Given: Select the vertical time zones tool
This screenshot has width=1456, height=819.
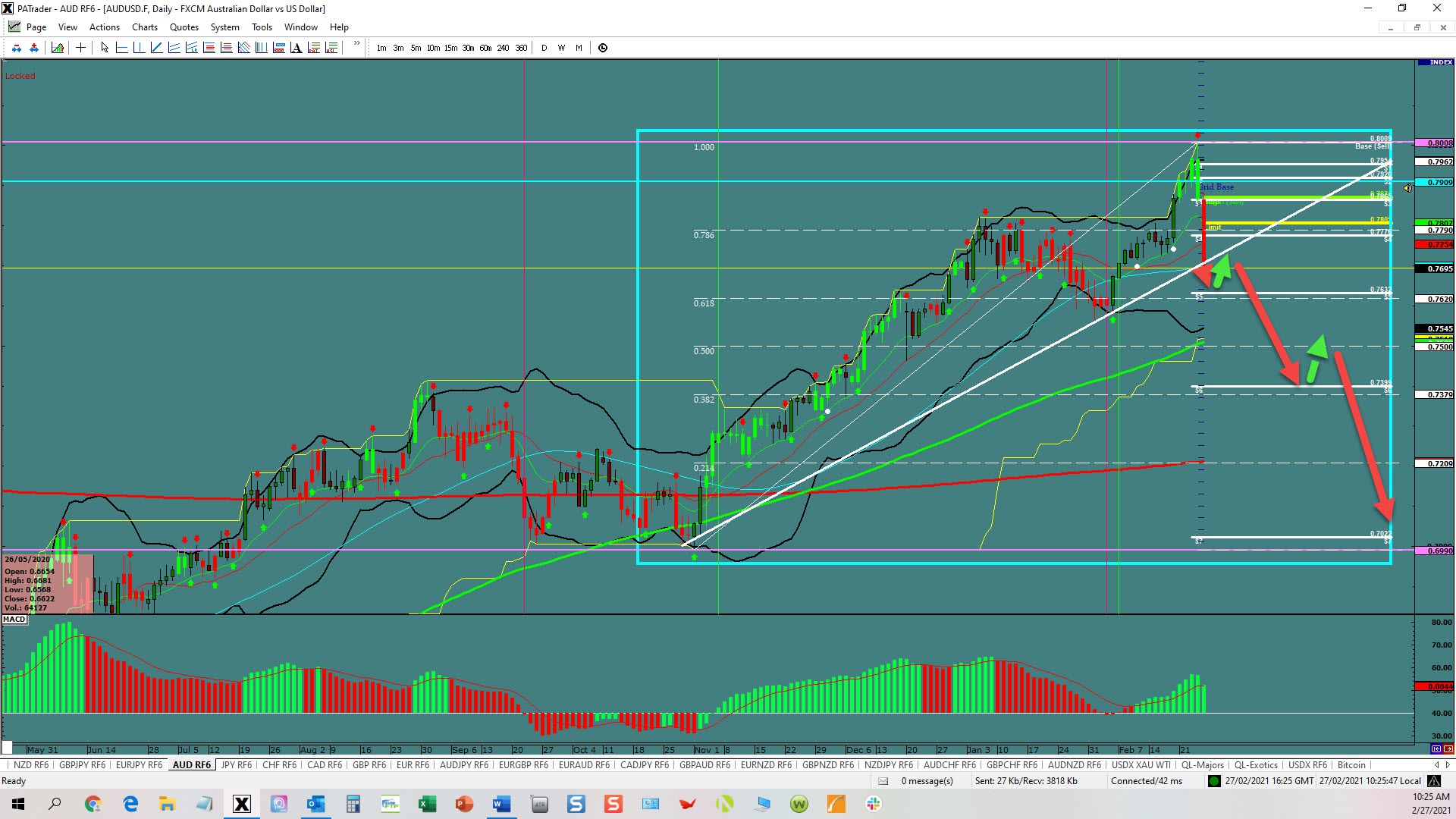Looking at the screenshot, I should click(261, 48).
